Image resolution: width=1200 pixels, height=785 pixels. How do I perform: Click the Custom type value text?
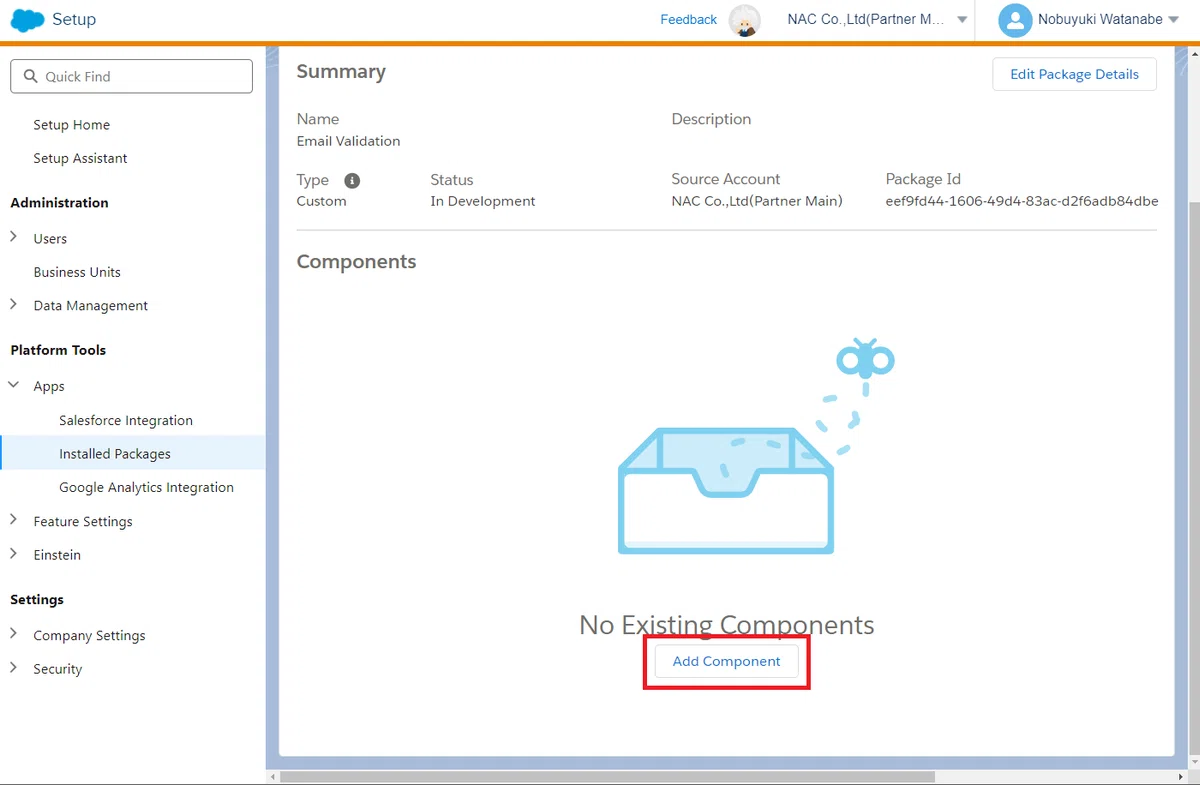[x=321, y=201]
